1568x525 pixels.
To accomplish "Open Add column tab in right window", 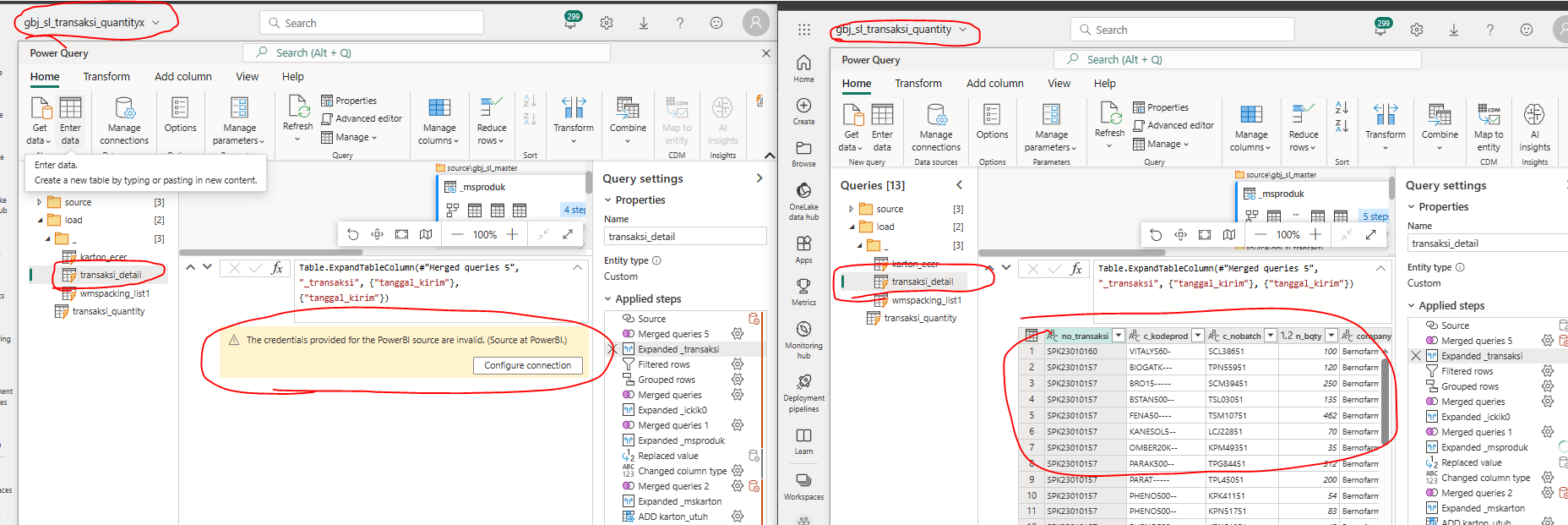I will tap(995, 84).
